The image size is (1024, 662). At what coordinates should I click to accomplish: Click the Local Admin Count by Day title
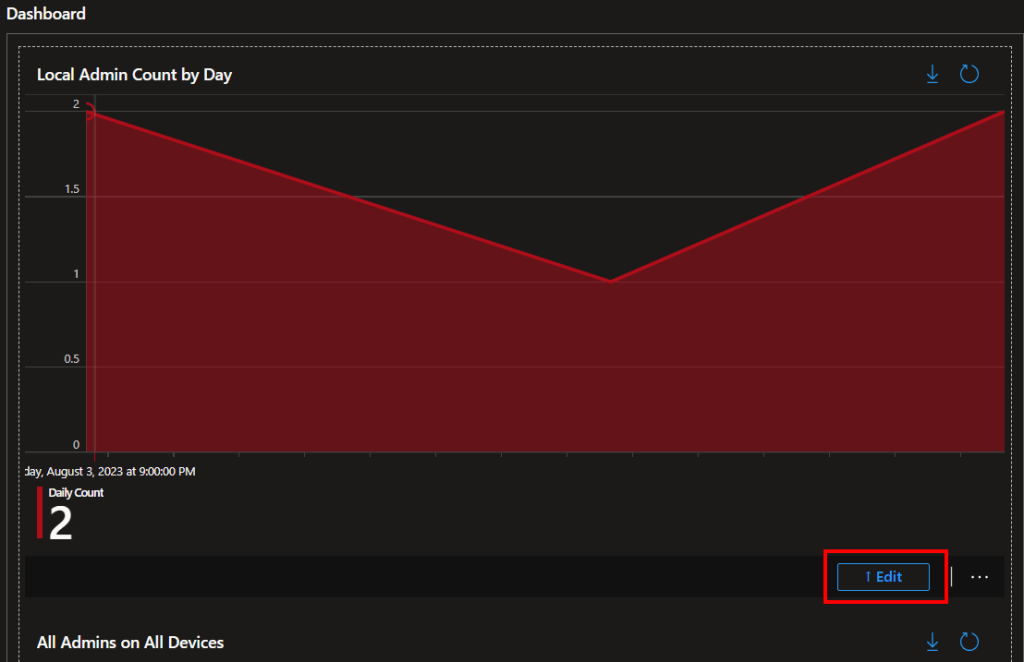(134, 75)
